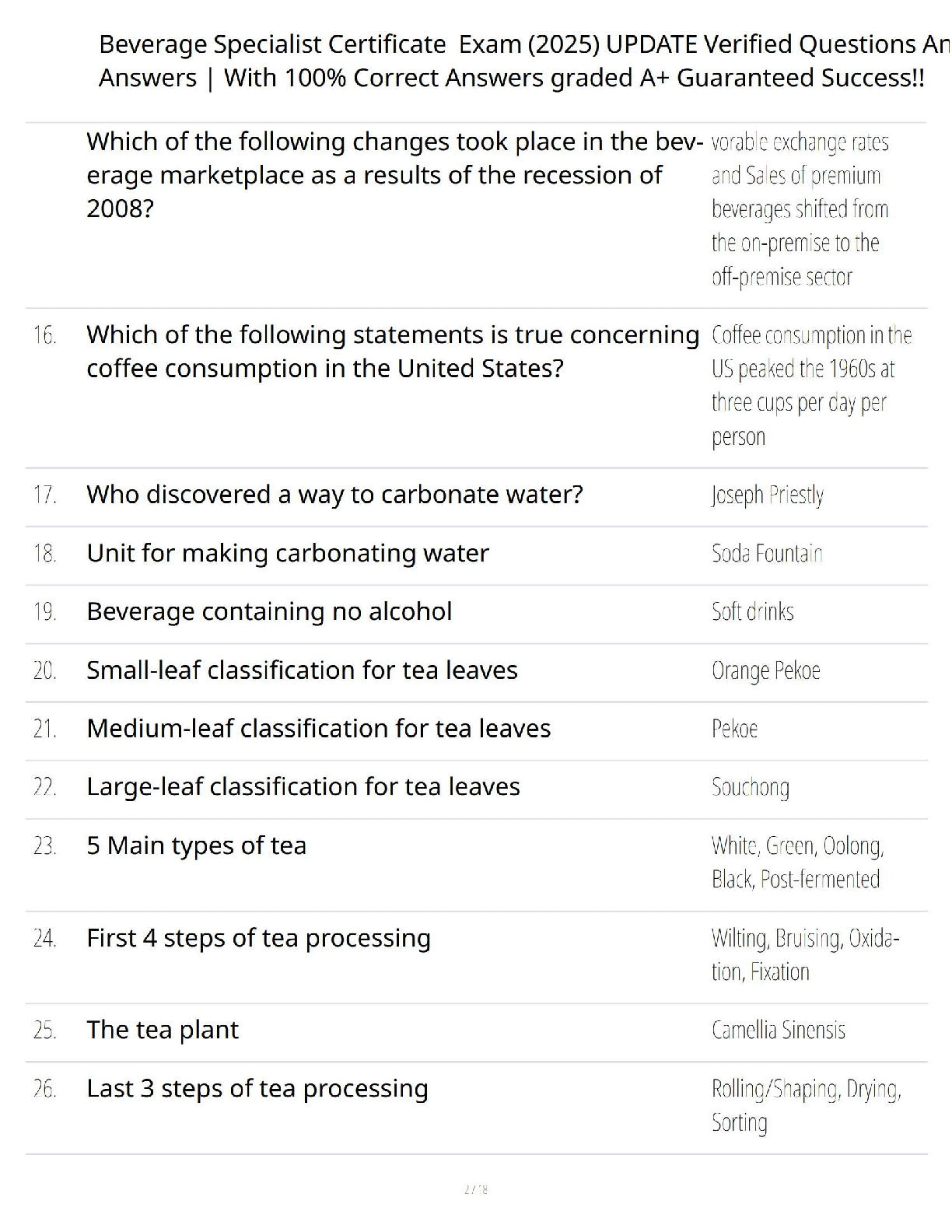Click the document title heading text

pos(513,61)
